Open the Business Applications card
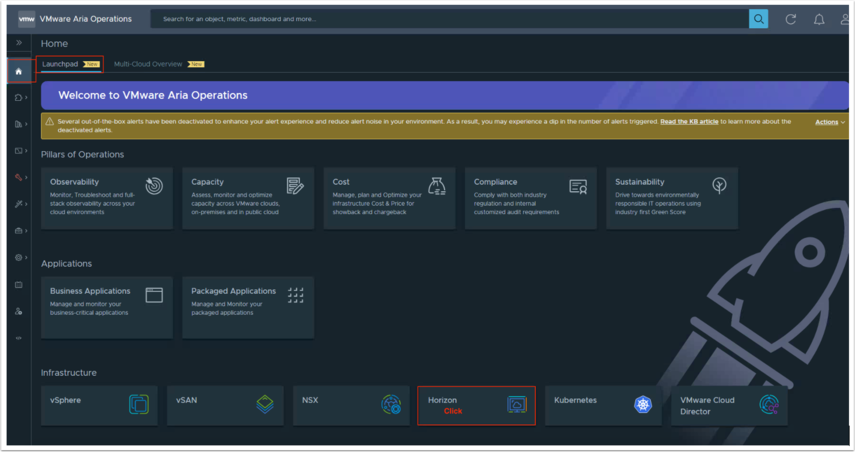 pyautogui.click(x=107, y=306)
